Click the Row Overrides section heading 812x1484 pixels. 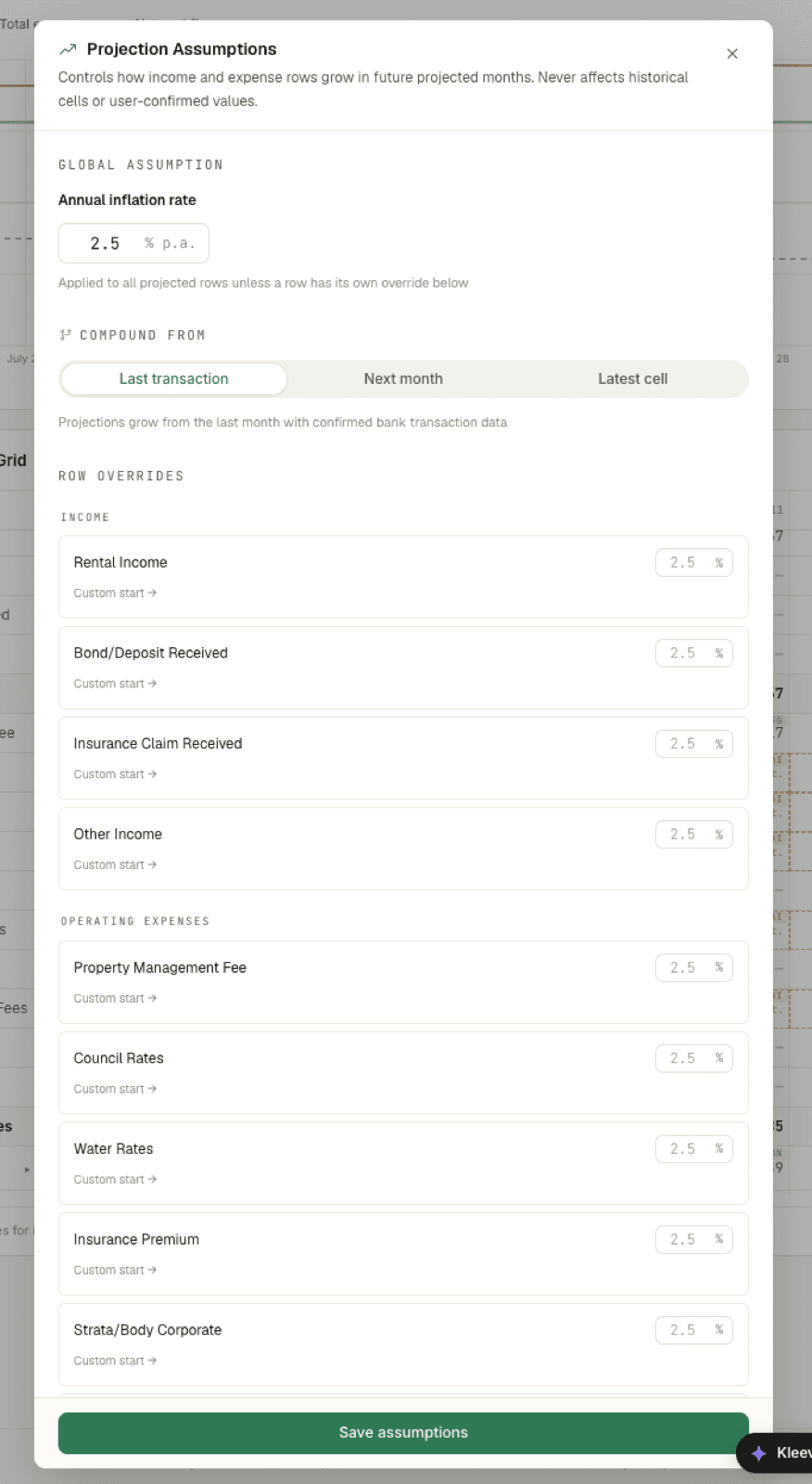point(121,476)
